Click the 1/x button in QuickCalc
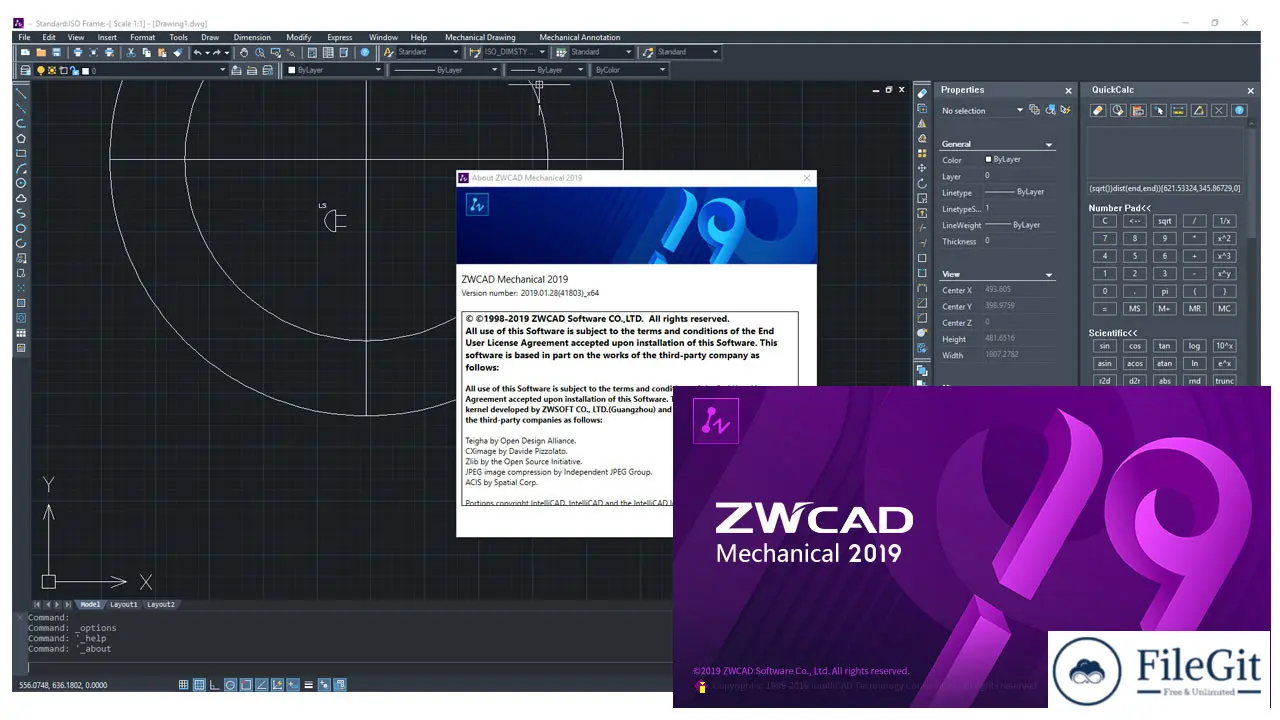 click(1225, 221)
